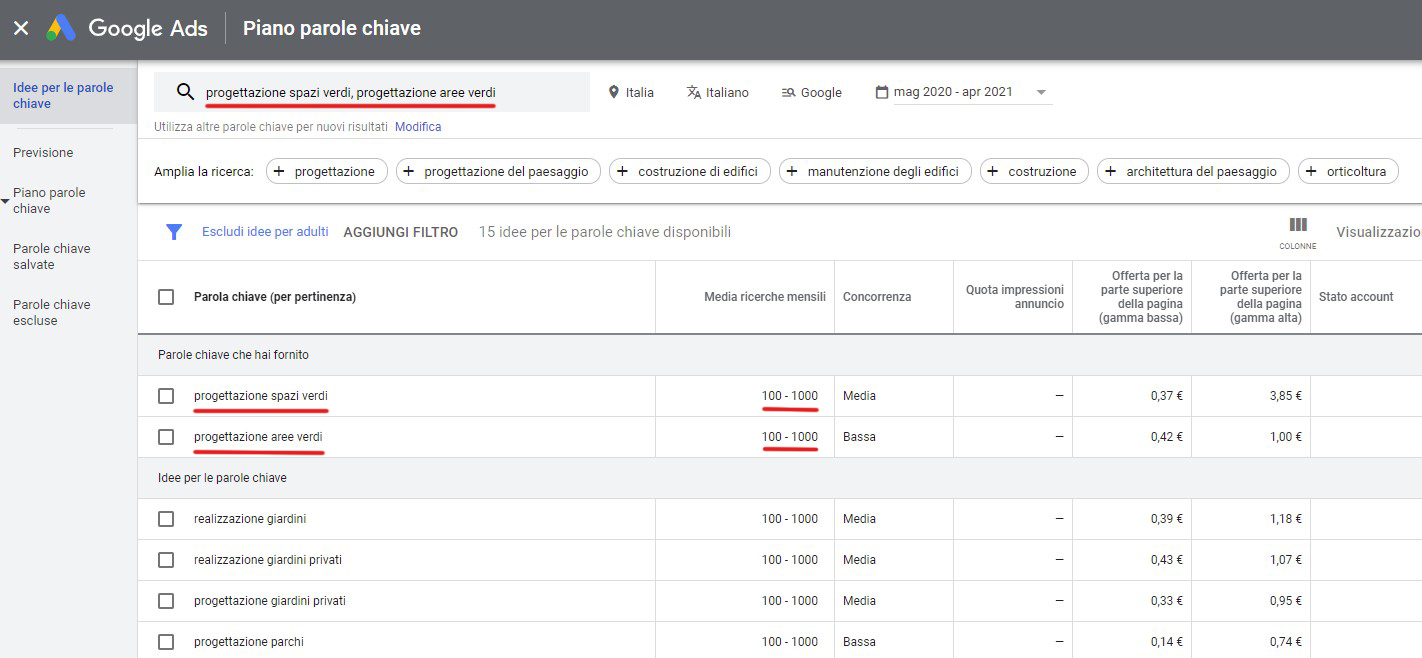Image resolution: width=1422 pixels, height=658 pixels.
Task: Click keyword text 'progettazione spazi verdi' in table
Action: pyautogui.click(x=261, y=396)
